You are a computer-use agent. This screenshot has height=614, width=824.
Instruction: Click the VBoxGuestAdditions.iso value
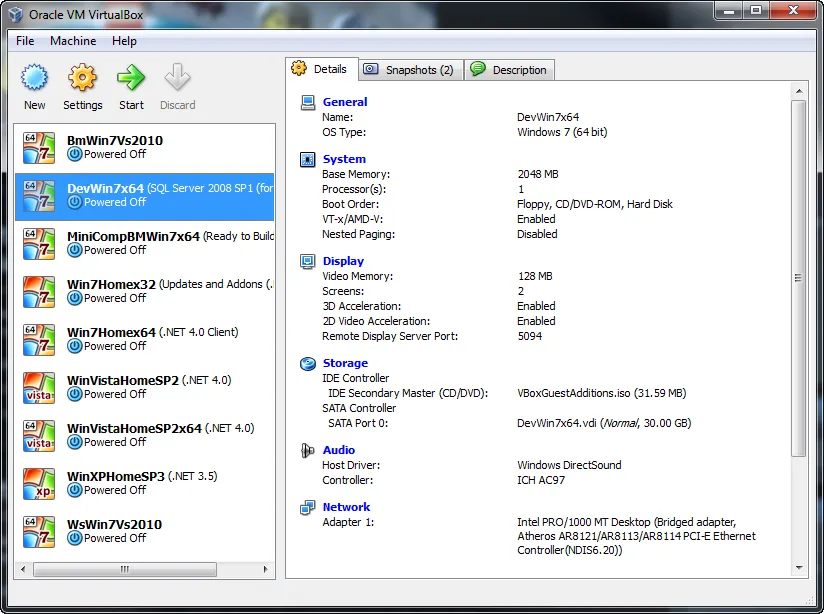point(601,393)
